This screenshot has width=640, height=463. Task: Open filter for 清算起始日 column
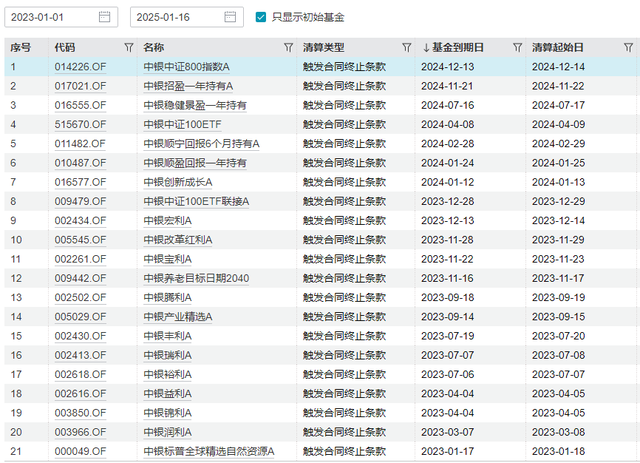tap(629, 48)
